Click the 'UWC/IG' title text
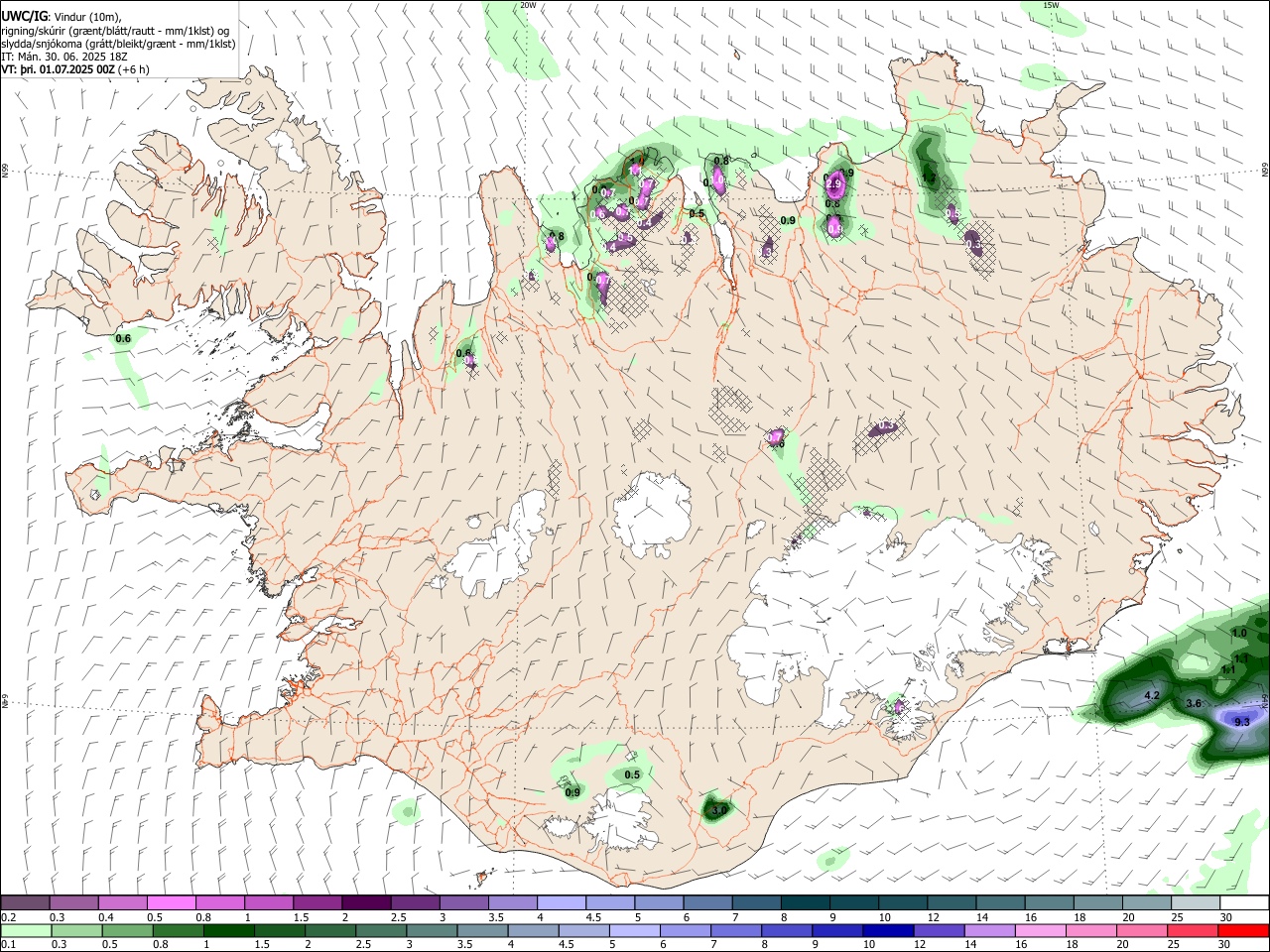 point(24,16)
